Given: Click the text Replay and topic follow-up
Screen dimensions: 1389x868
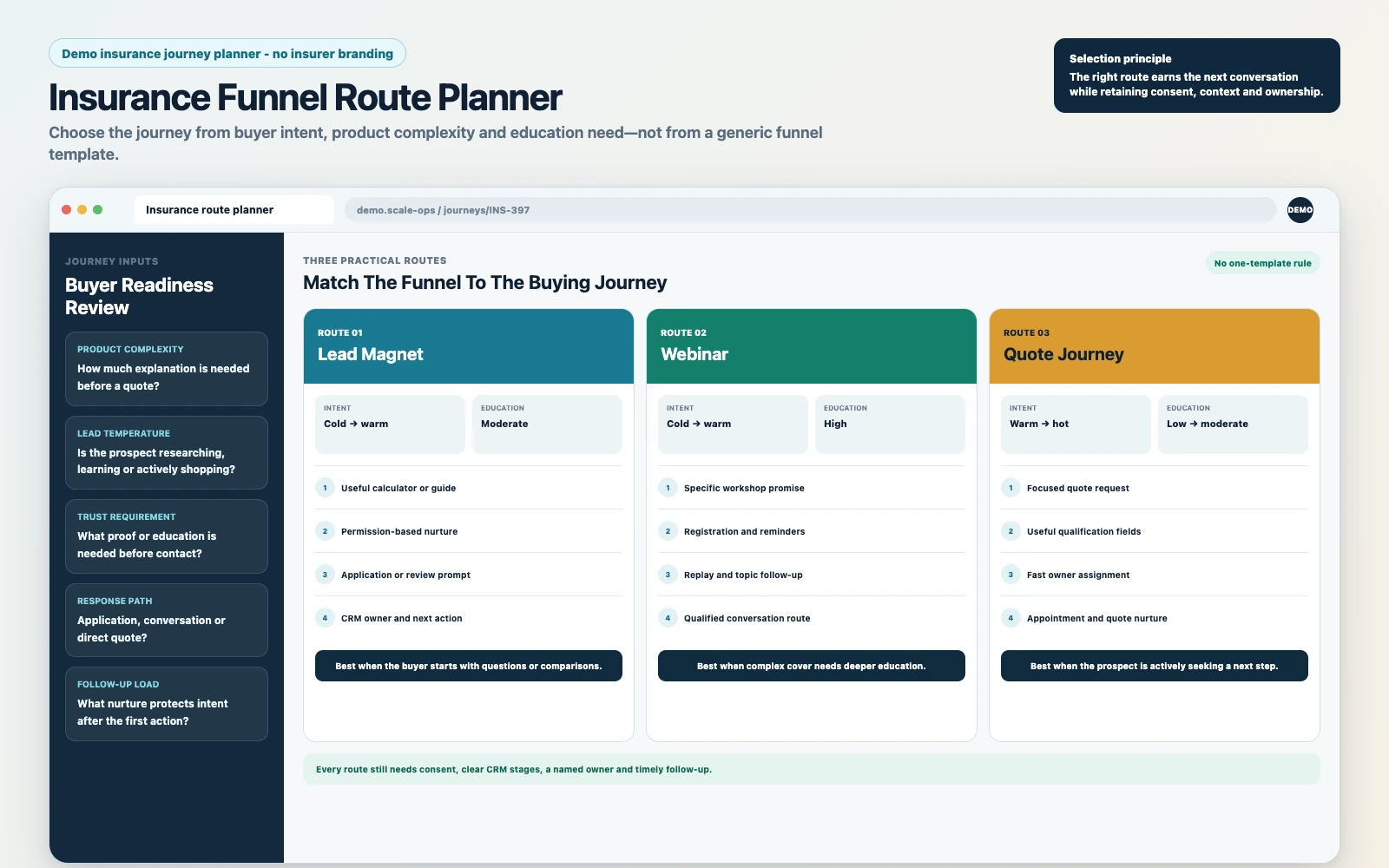Looking at the screenshot, I should pos(743,575).
